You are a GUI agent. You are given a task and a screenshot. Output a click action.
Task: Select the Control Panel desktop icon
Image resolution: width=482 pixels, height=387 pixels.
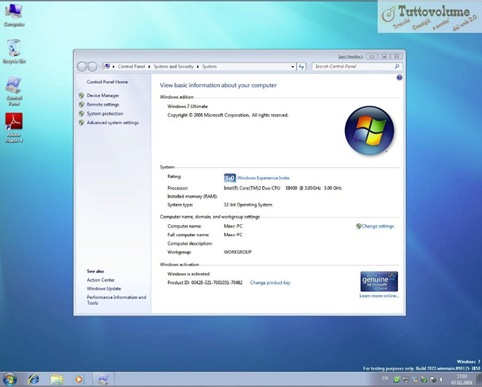[14, 91]
